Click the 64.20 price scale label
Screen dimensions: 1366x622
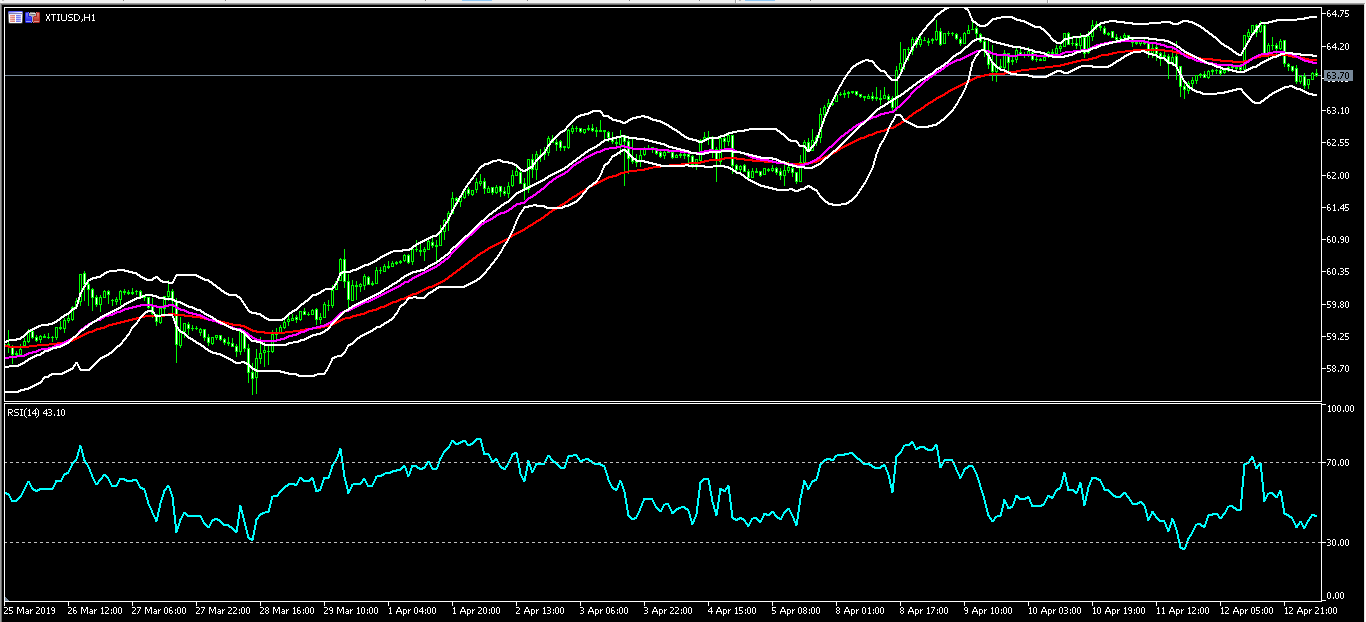pyautogui.click(x=1338, y=47)
